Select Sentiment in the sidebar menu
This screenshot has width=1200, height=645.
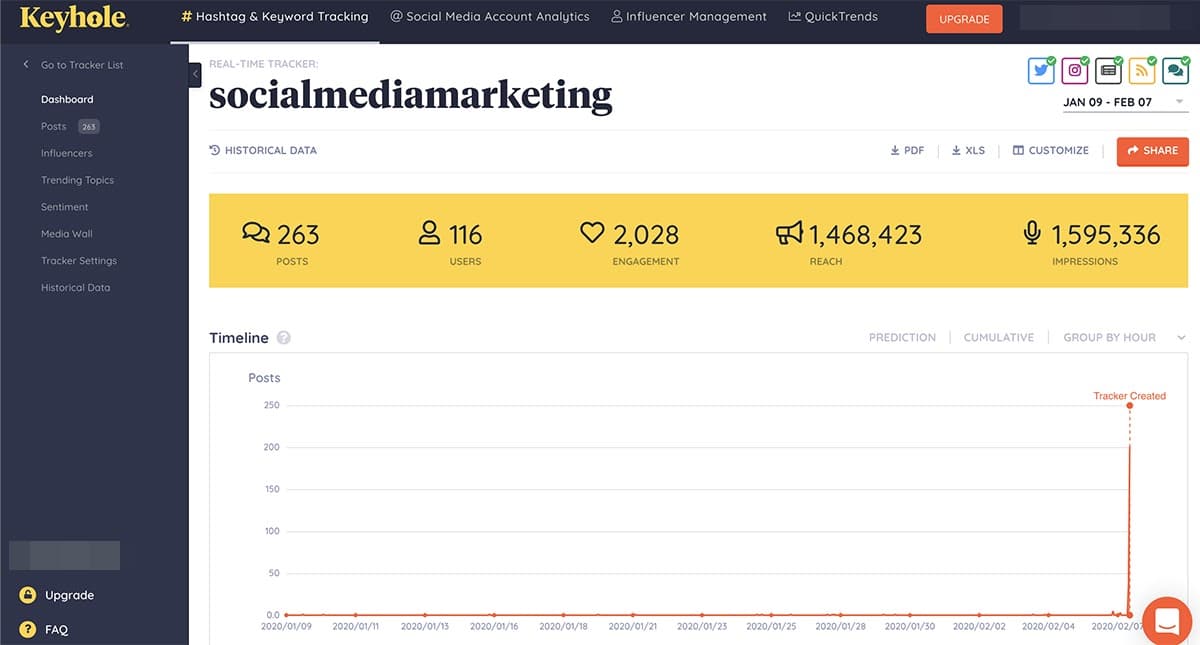[64, 207]
